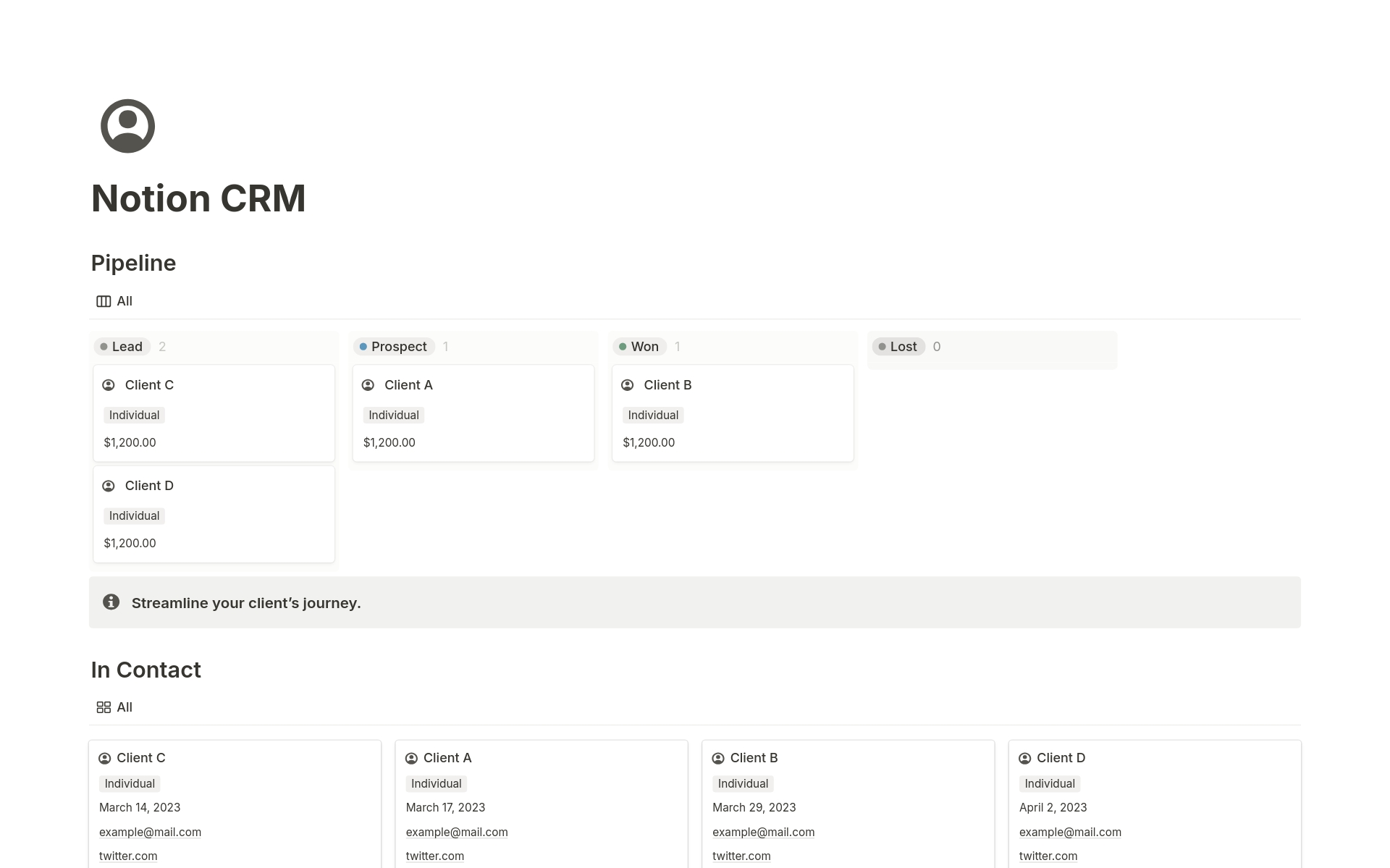1390x868 pixels.
Task: Click the Lead pipeline stage icon
Action: (x=103, y=346)
